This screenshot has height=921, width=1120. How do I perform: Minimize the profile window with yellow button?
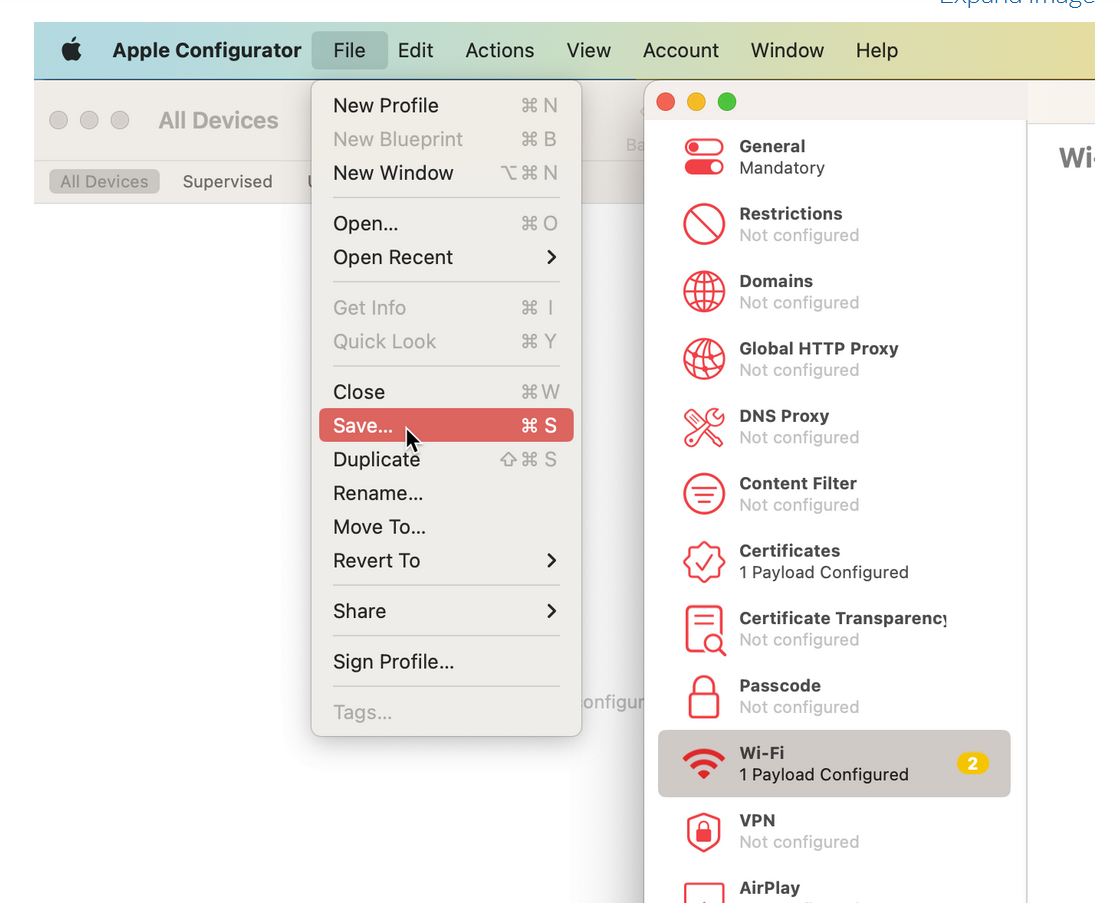point(696,102)
